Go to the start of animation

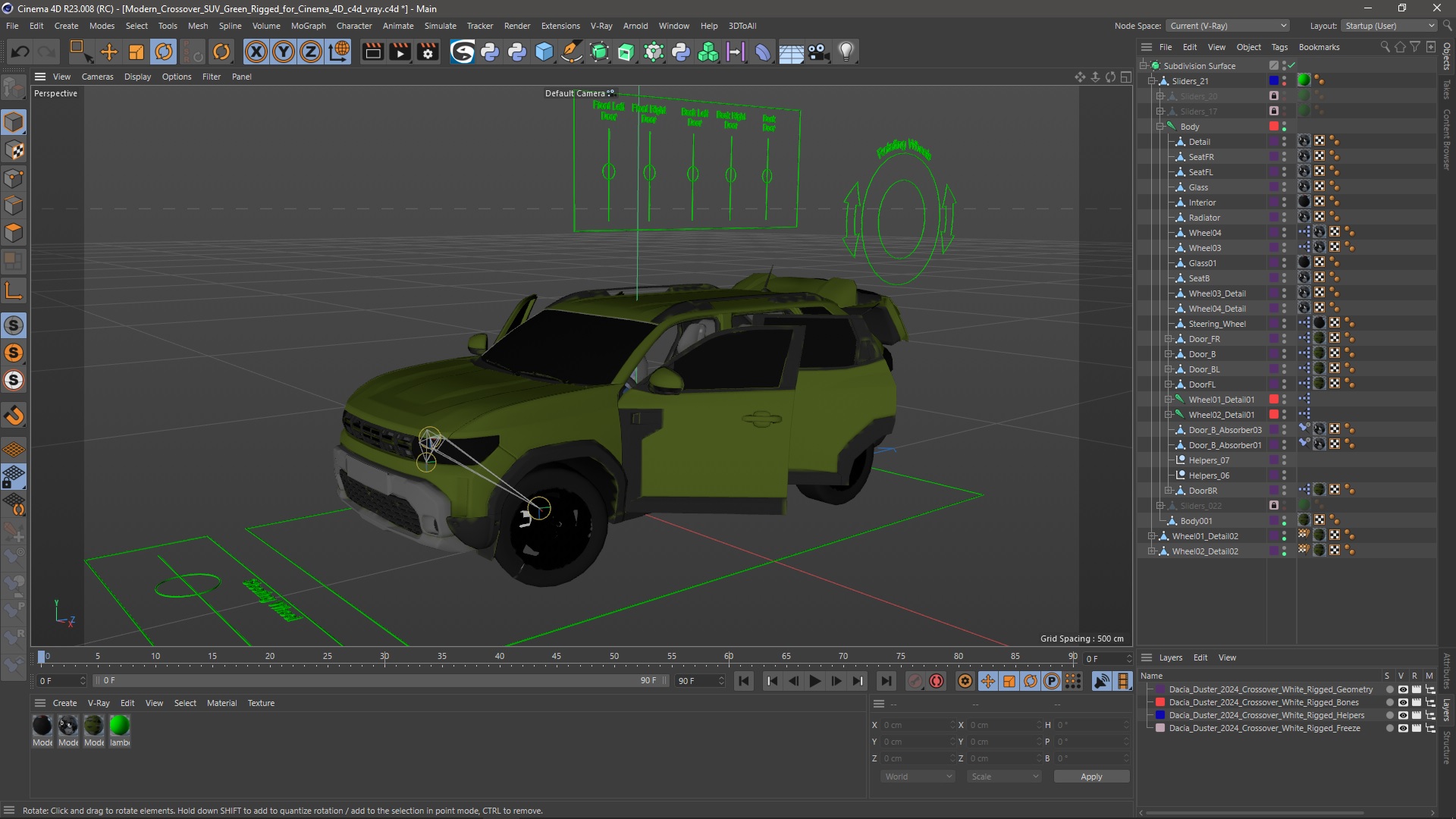pos(744,681)
